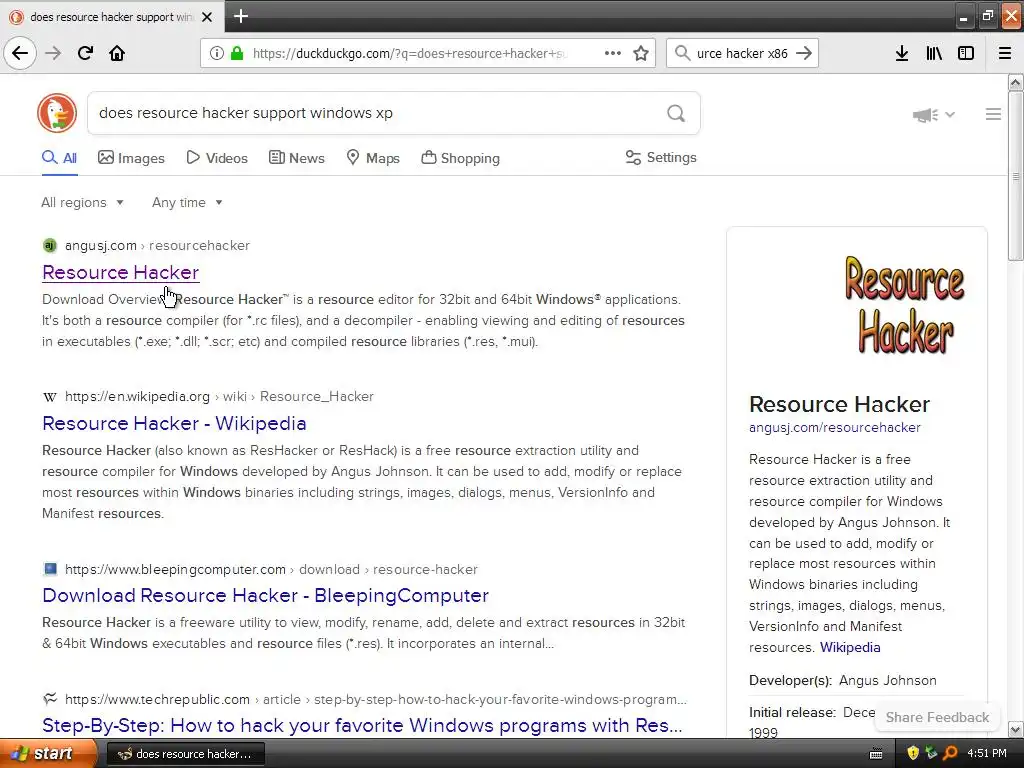Image resolution: width=1024 pixels, height=768 pixels.
Task: Open the Resource Hacker angusj result
Action: (x=121, y=272)
